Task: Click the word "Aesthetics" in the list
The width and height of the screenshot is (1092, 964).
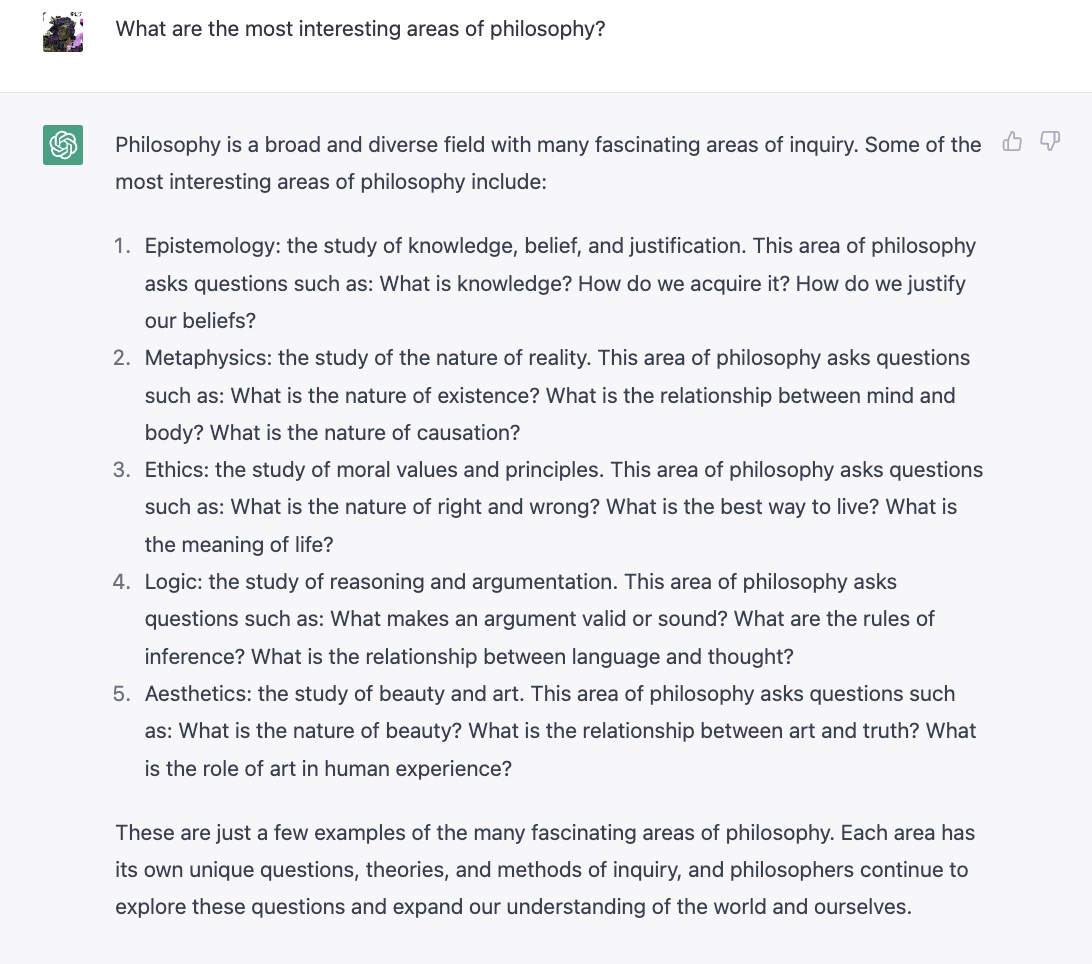Action: (197, 694)
